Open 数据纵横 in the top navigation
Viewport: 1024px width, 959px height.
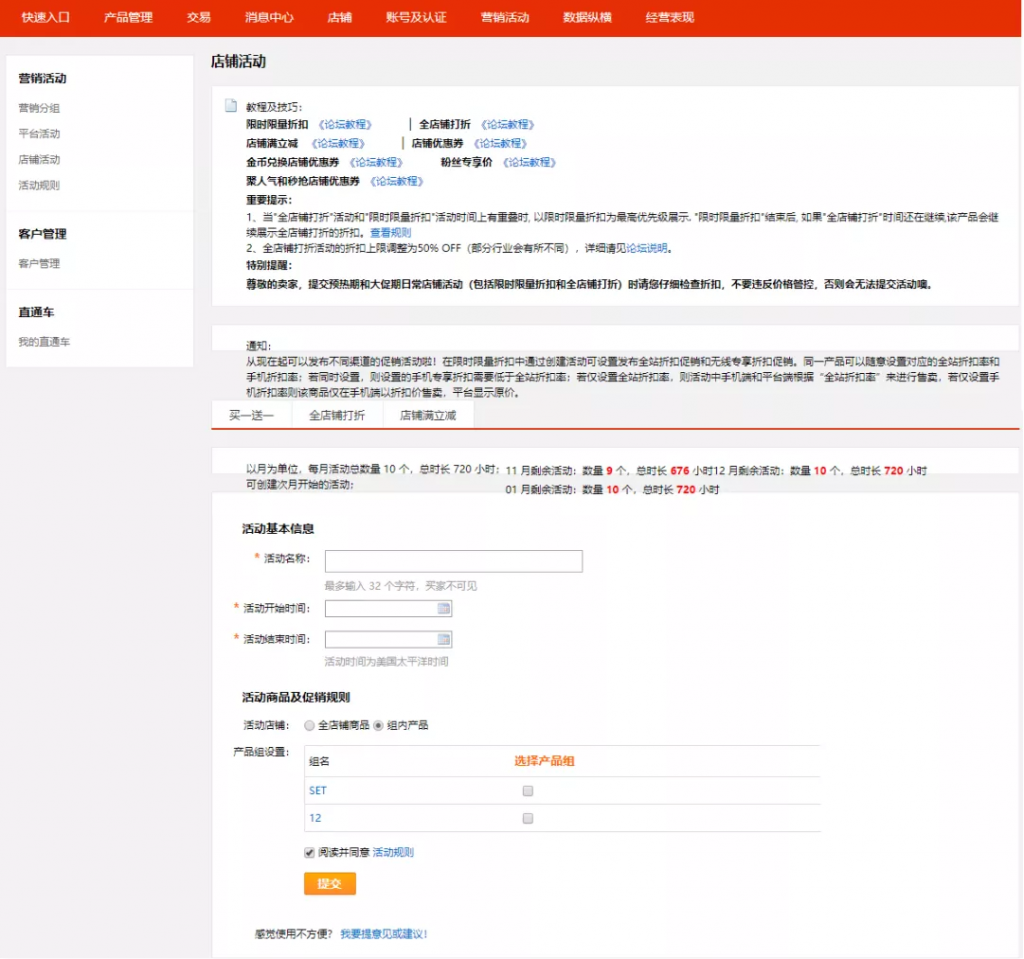(x=587, y=18)
